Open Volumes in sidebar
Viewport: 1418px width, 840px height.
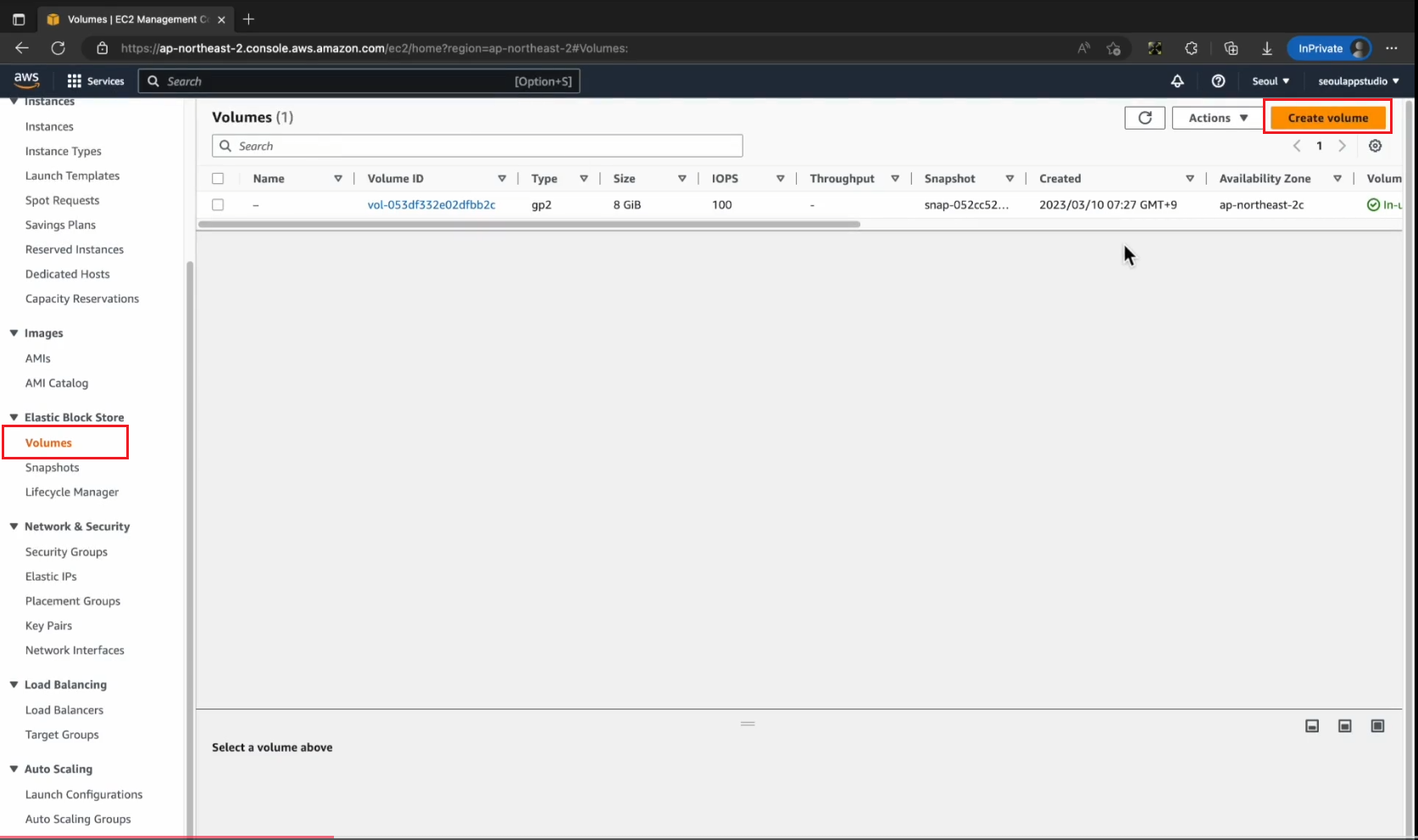[x=48, y=442]
